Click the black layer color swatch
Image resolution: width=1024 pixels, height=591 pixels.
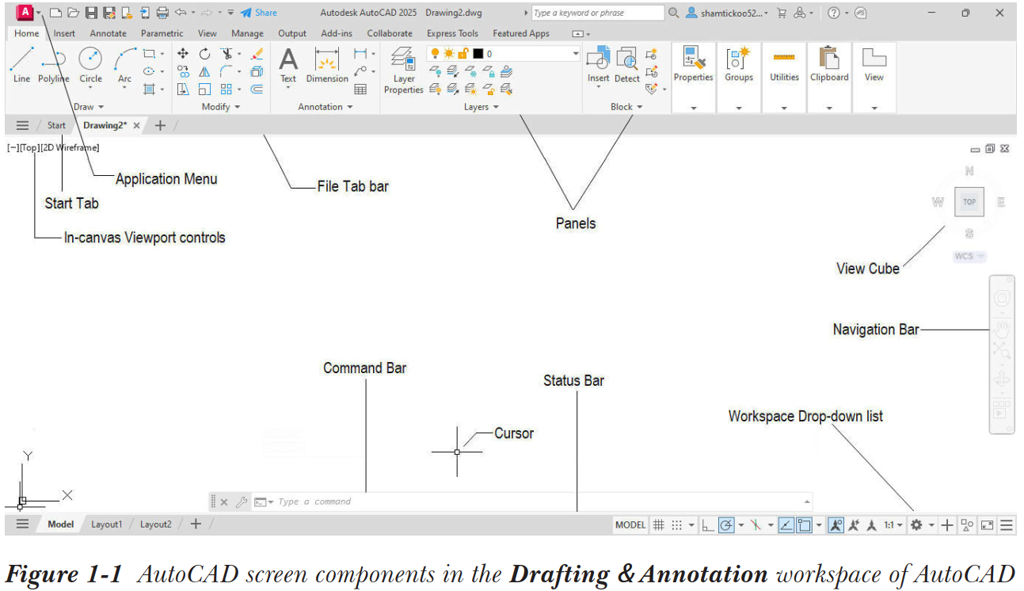[478, 54]
